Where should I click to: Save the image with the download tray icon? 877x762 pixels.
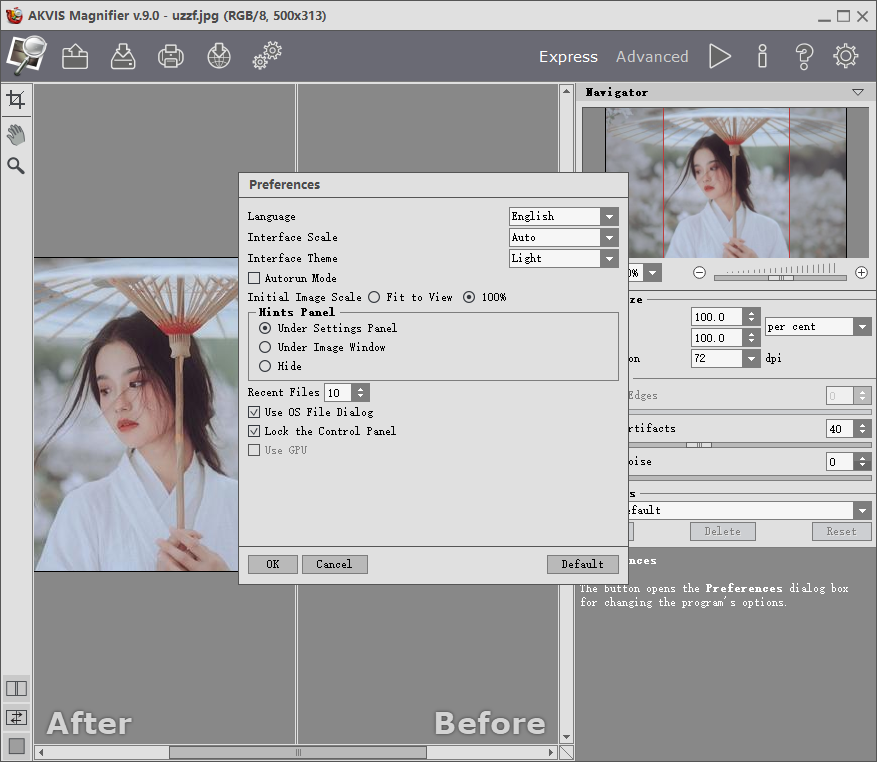coord(123,57)
